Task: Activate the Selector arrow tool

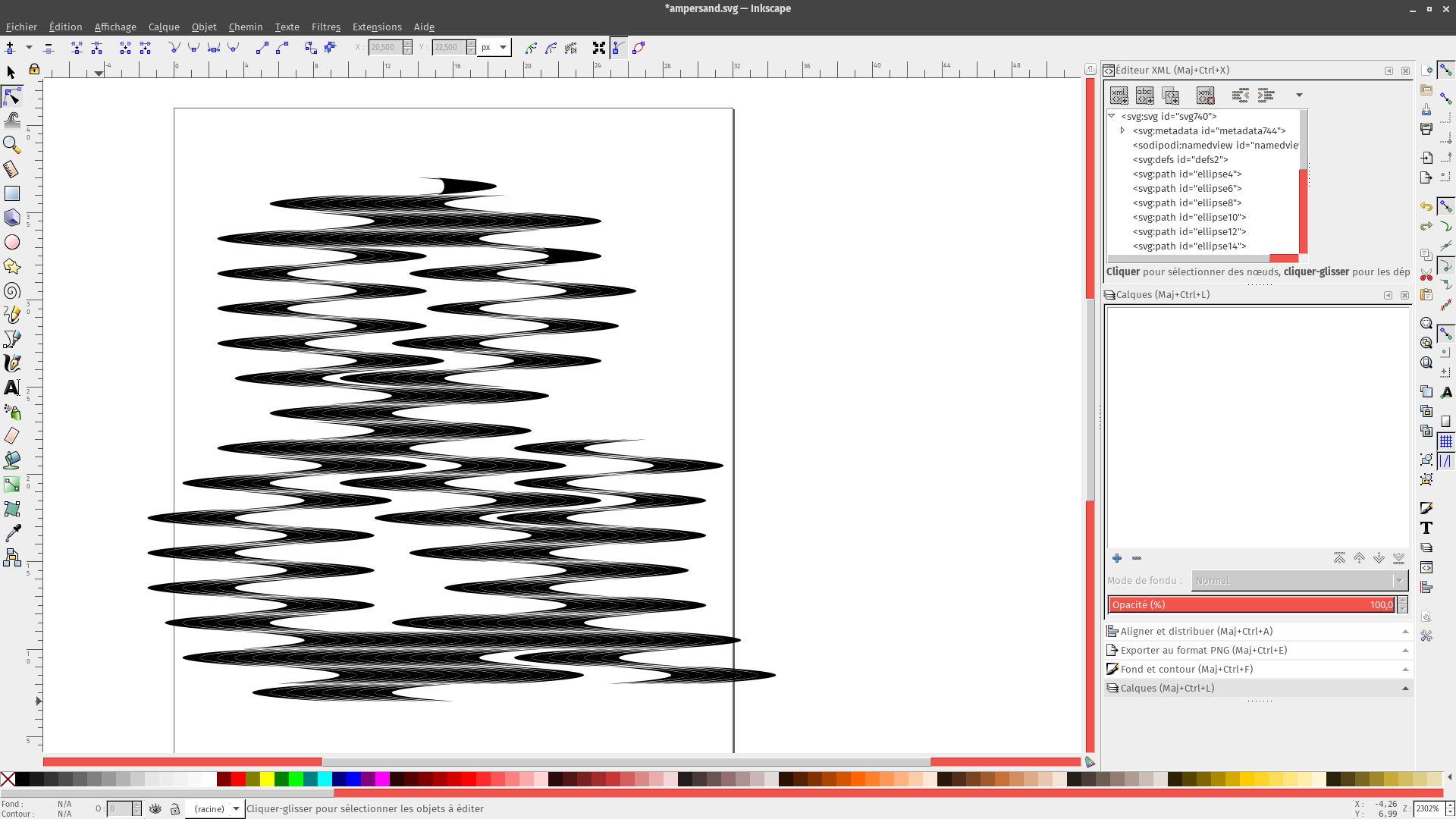Action: coord(11,72)
